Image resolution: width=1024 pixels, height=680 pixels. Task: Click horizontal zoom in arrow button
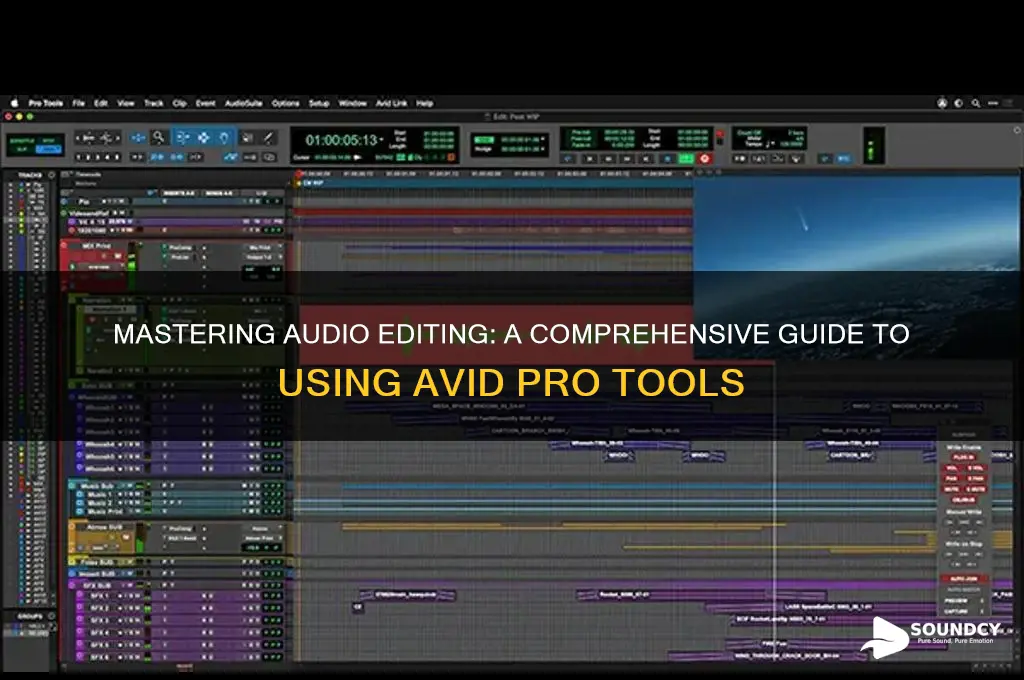click(x=118, y=137)
